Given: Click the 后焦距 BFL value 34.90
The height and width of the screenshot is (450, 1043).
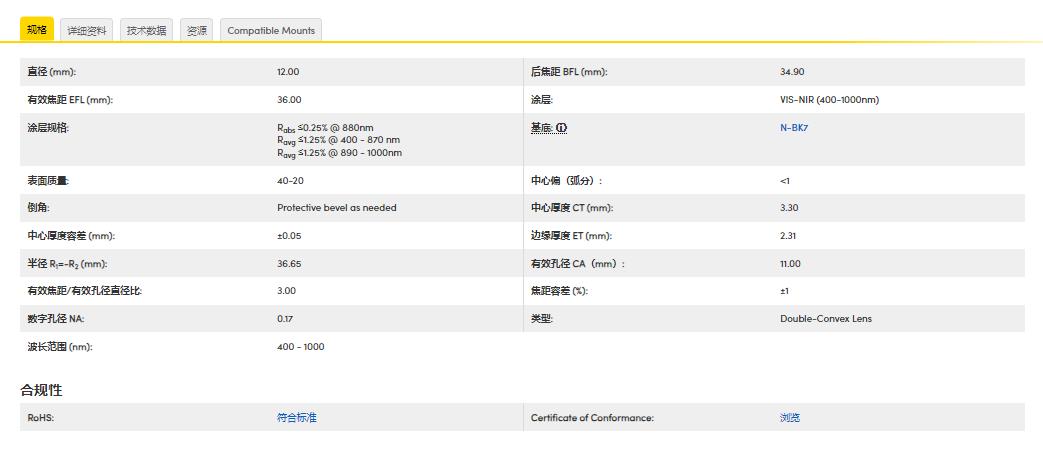Looking at the screenshot, I should click(792, 72).
